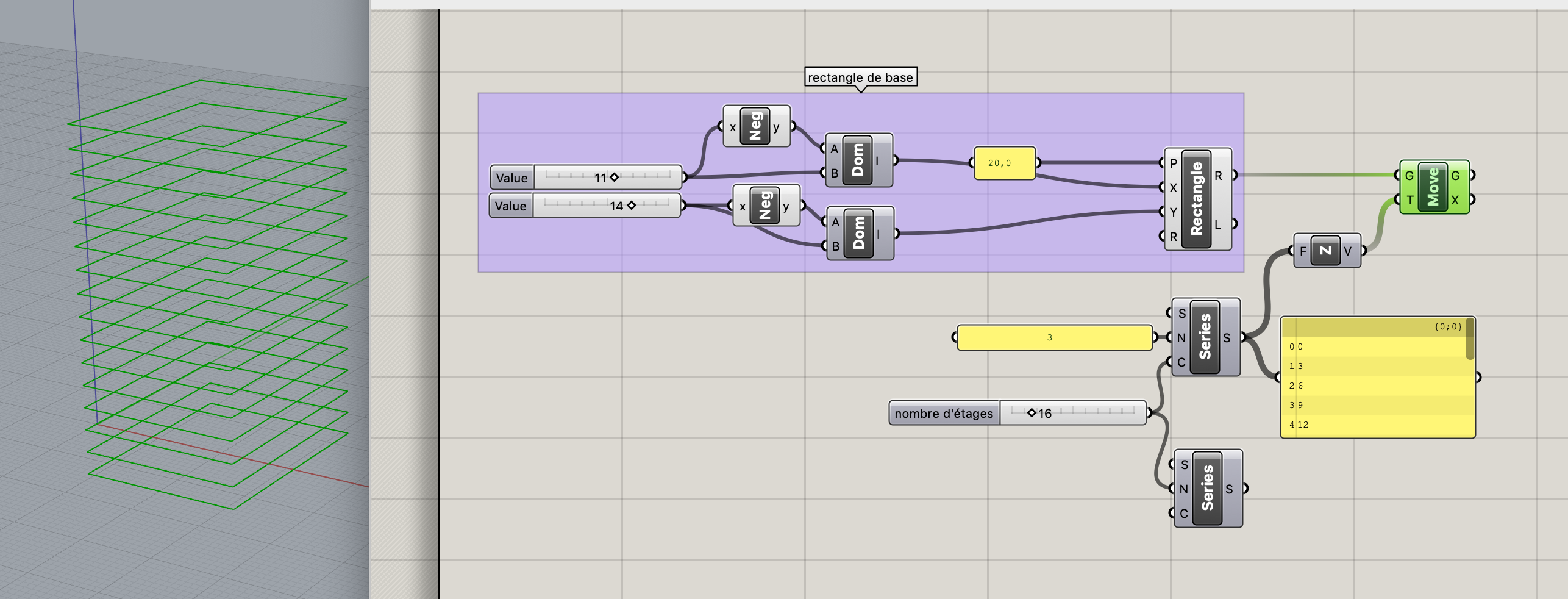Click the slider handle set to 14
Image resolution: width=1568 pixels, height=599 pixels.
point(631,206)
